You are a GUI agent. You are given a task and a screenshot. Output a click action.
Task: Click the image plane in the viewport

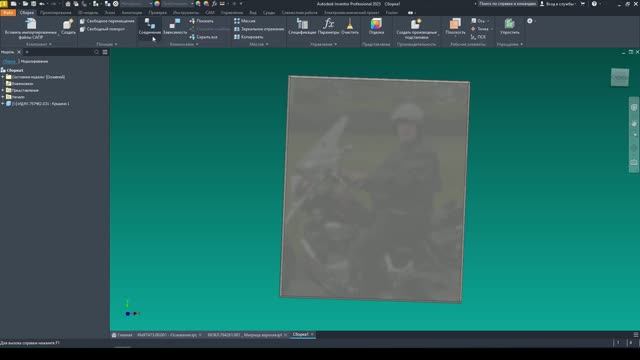(x=375, y=189)
